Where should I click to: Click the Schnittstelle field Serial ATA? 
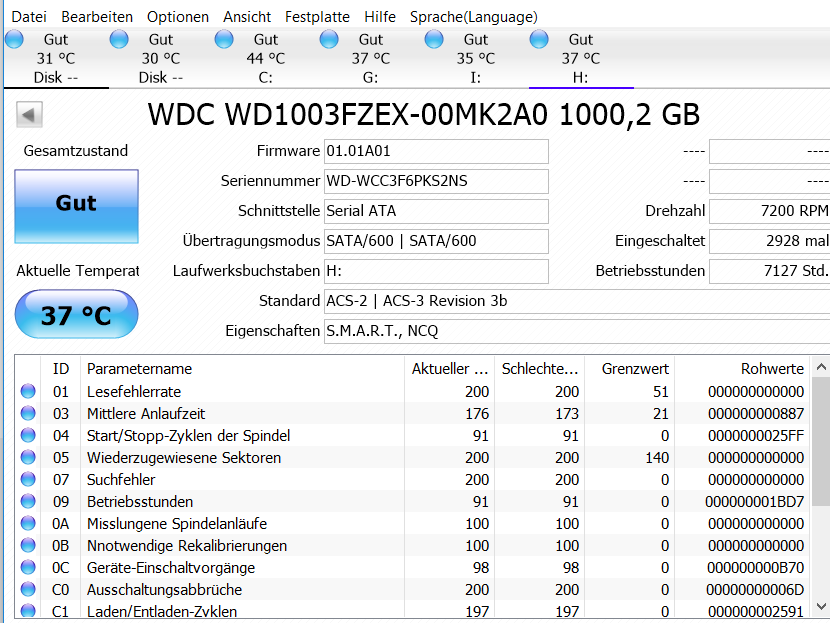[x=436, y=211]
